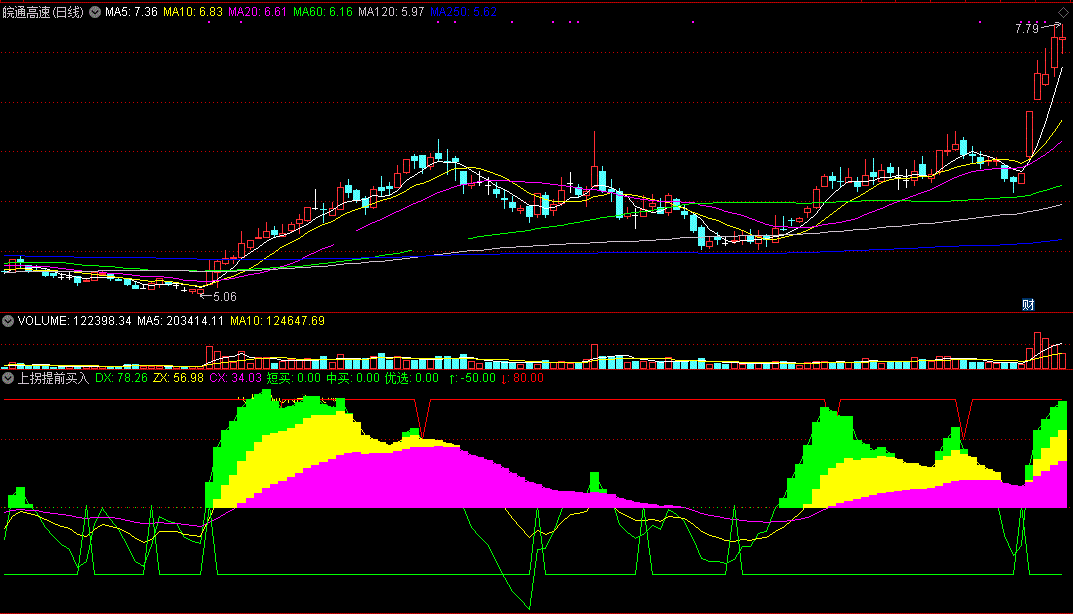Click the VOLUME: 122398.34 value
The height and width of the screenshot is (614, 1073).
coord(75,321)
